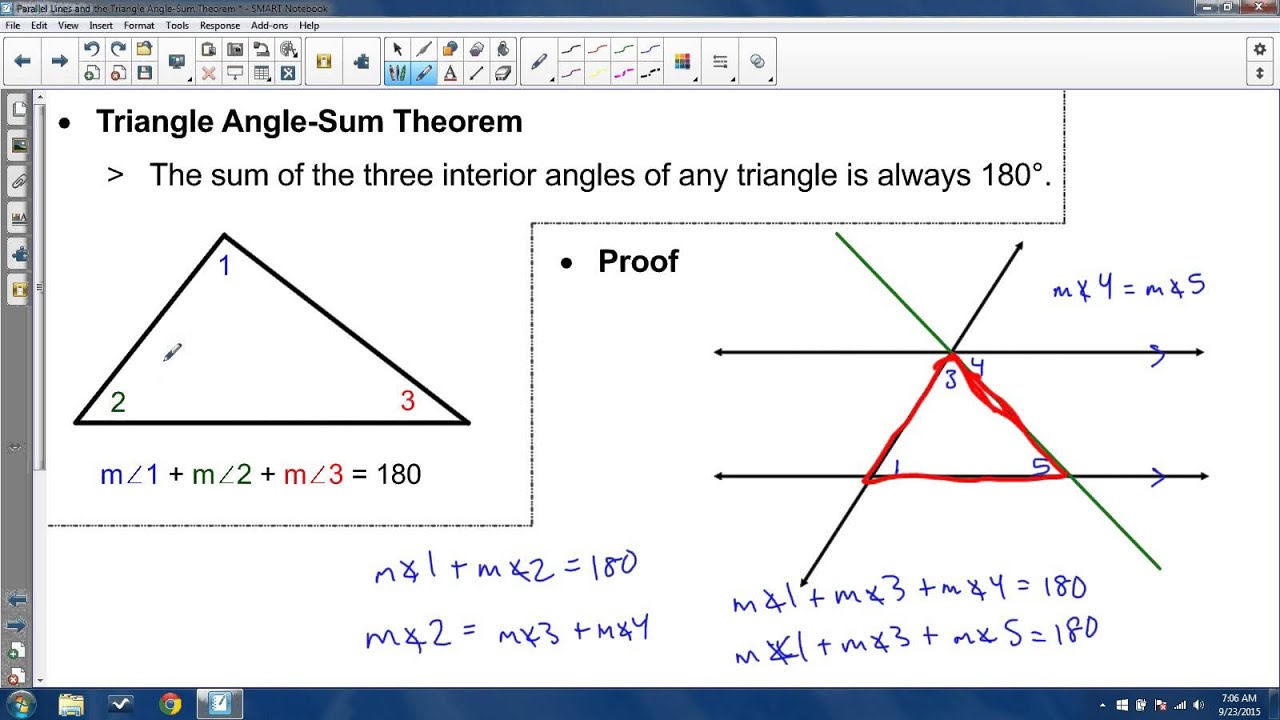This screenshot has width=1280, height=720.
Task: Open the Attachments paperclip tab in sidebar
Action: [x=18, y=181]
